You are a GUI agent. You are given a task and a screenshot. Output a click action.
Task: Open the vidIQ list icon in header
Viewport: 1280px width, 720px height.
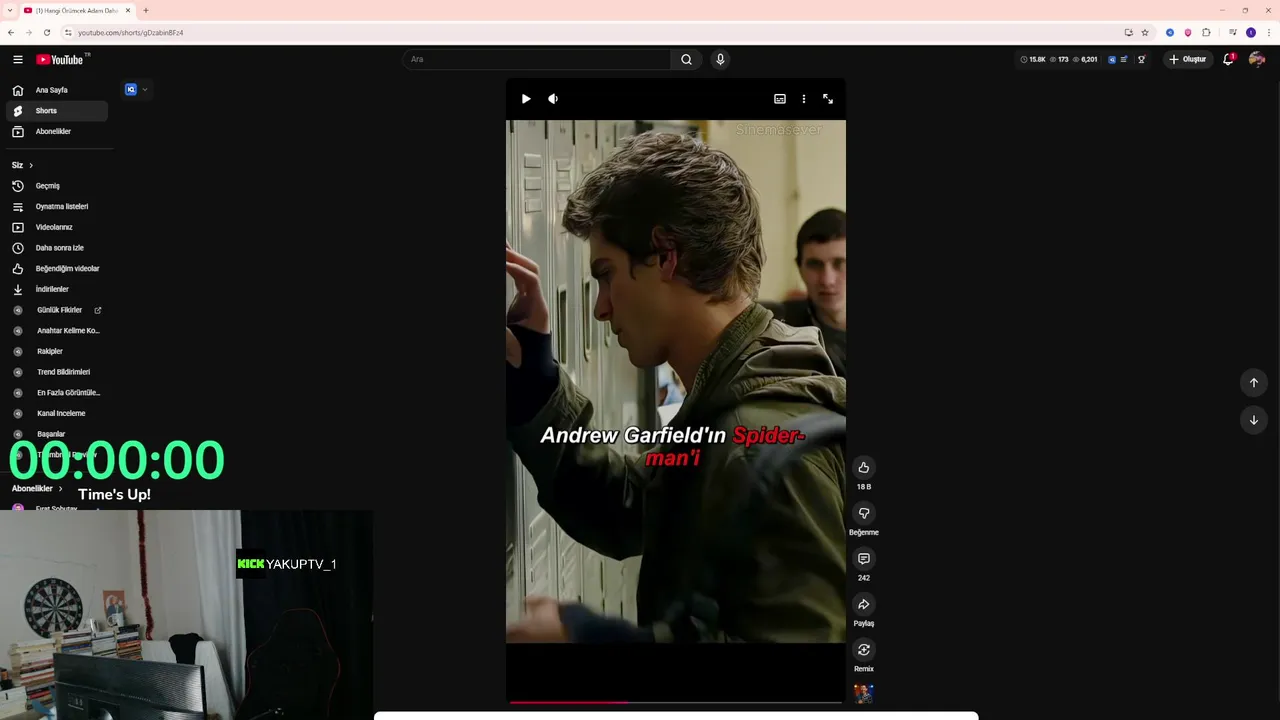click(1124, 59)
